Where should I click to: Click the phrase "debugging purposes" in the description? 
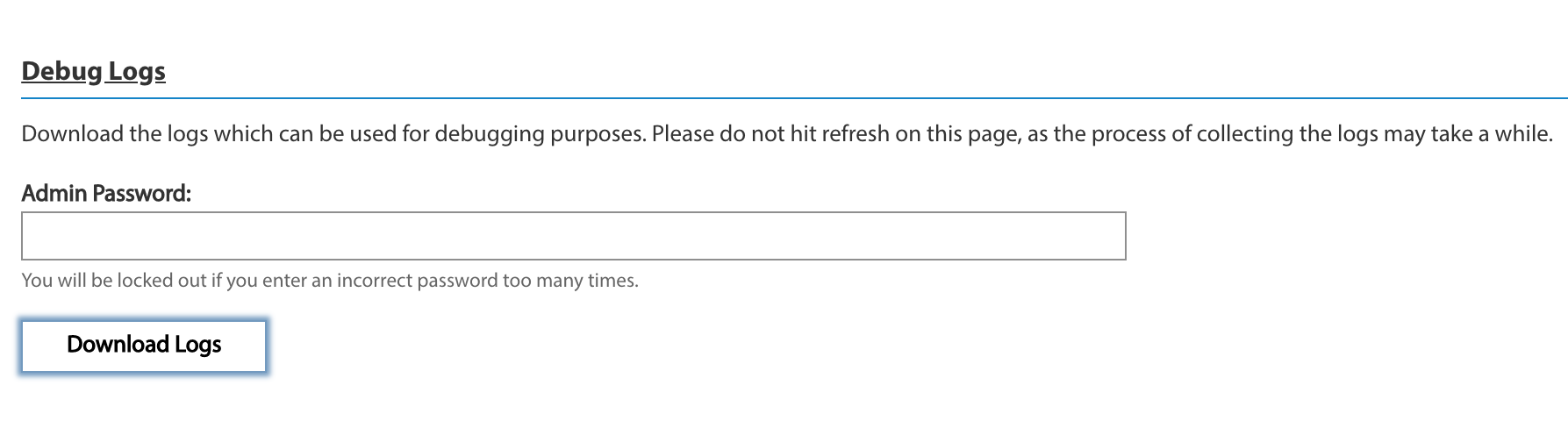point(541,134)
